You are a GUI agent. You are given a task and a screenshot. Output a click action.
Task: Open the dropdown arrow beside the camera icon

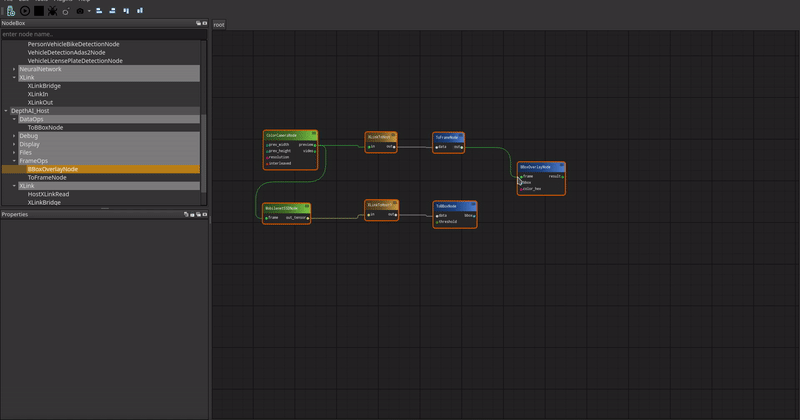[89, 11]
